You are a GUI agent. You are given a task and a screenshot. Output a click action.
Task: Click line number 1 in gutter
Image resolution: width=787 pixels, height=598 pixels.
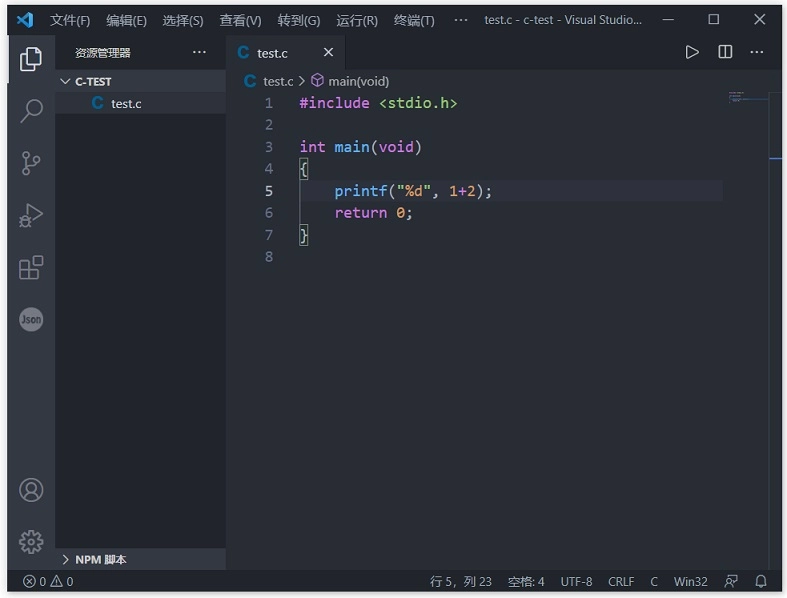(269, 103)
